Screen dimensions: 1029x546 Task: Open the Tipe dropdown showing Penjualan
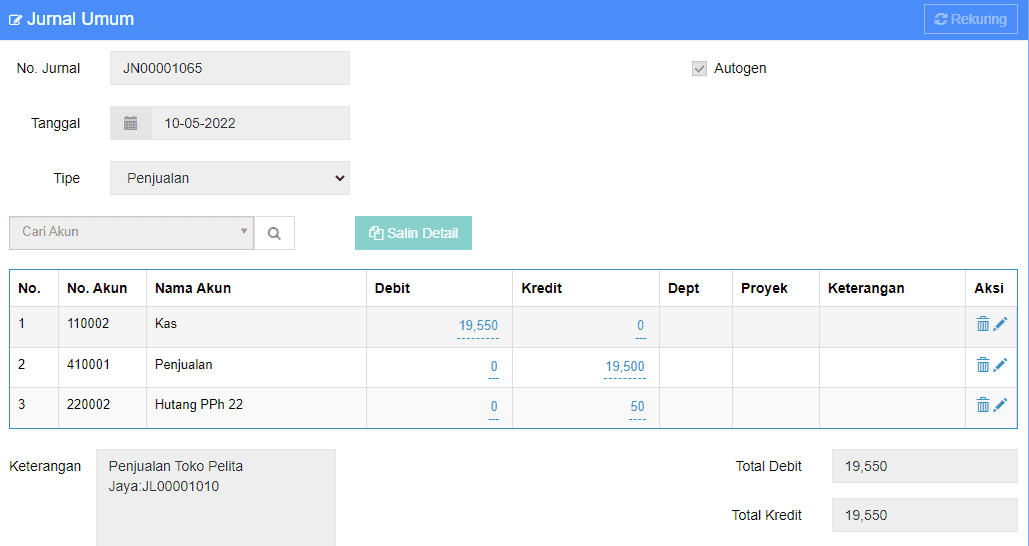(230, 178)
